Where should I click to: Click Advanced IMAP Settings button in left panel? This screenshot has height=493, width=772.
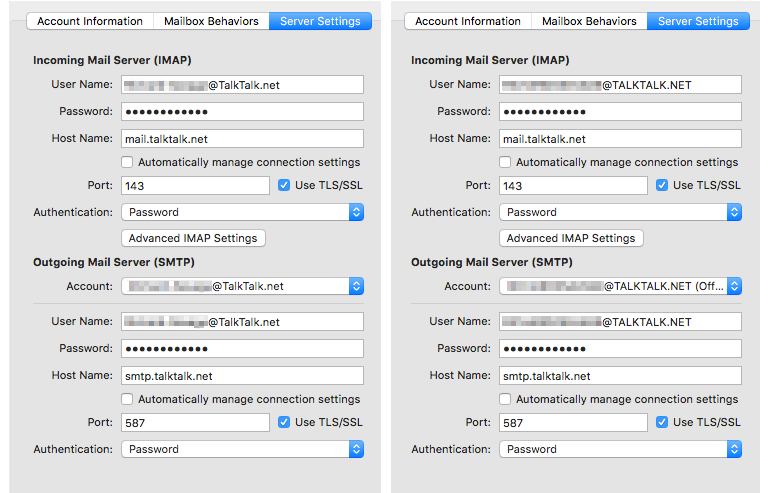[x=193, y=238]
